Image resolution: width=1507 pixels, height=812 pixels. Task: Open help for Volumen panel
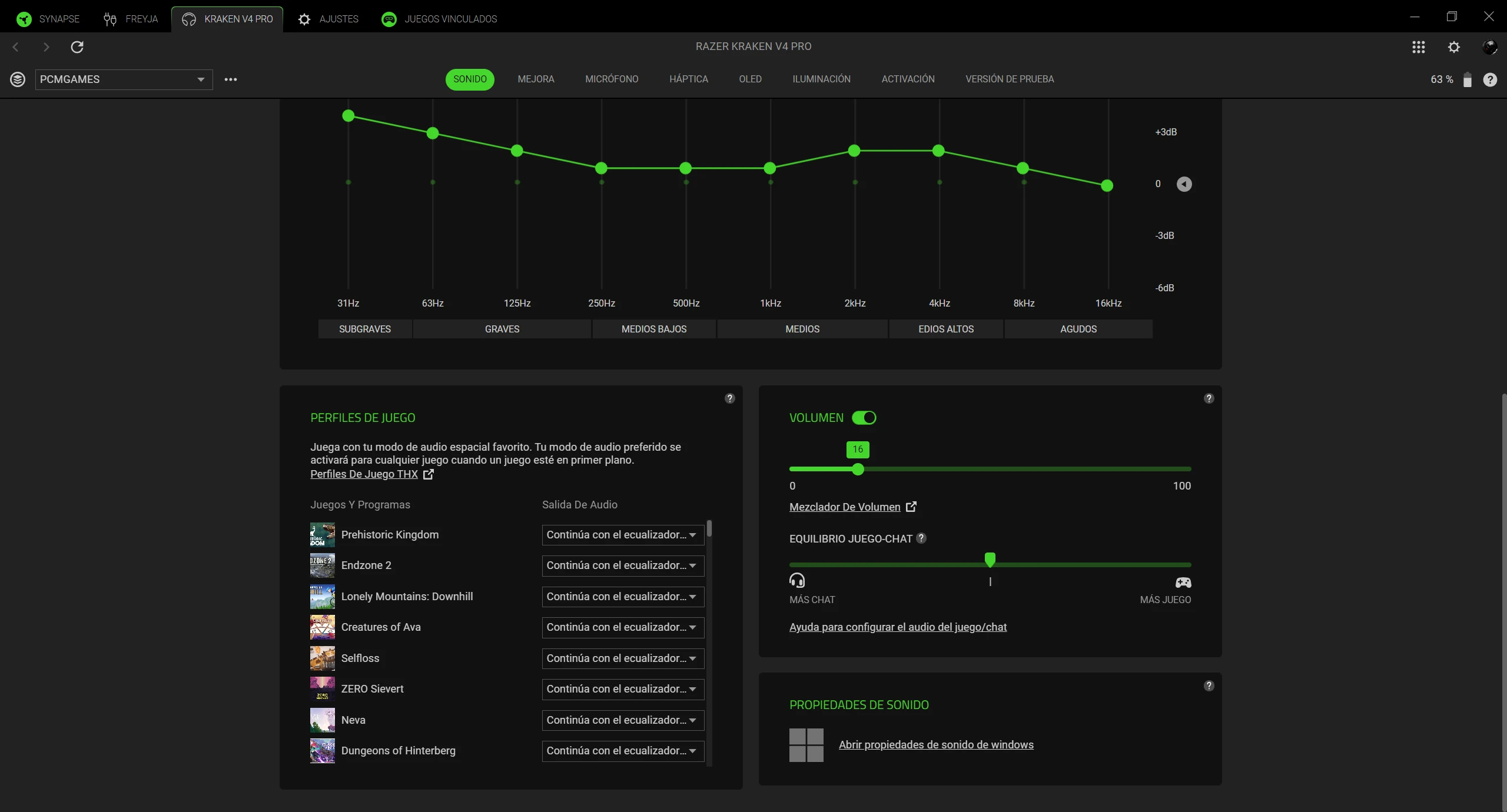[x=1209, y=398]
